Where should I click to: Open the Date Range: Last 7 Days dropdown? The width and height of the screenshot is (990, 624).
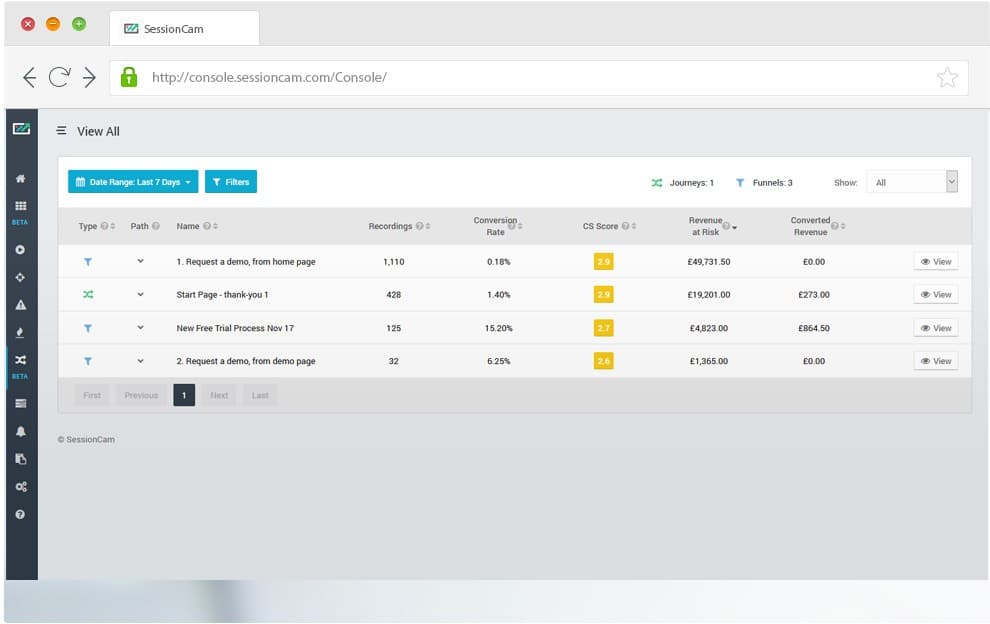[x=133, y=182]
